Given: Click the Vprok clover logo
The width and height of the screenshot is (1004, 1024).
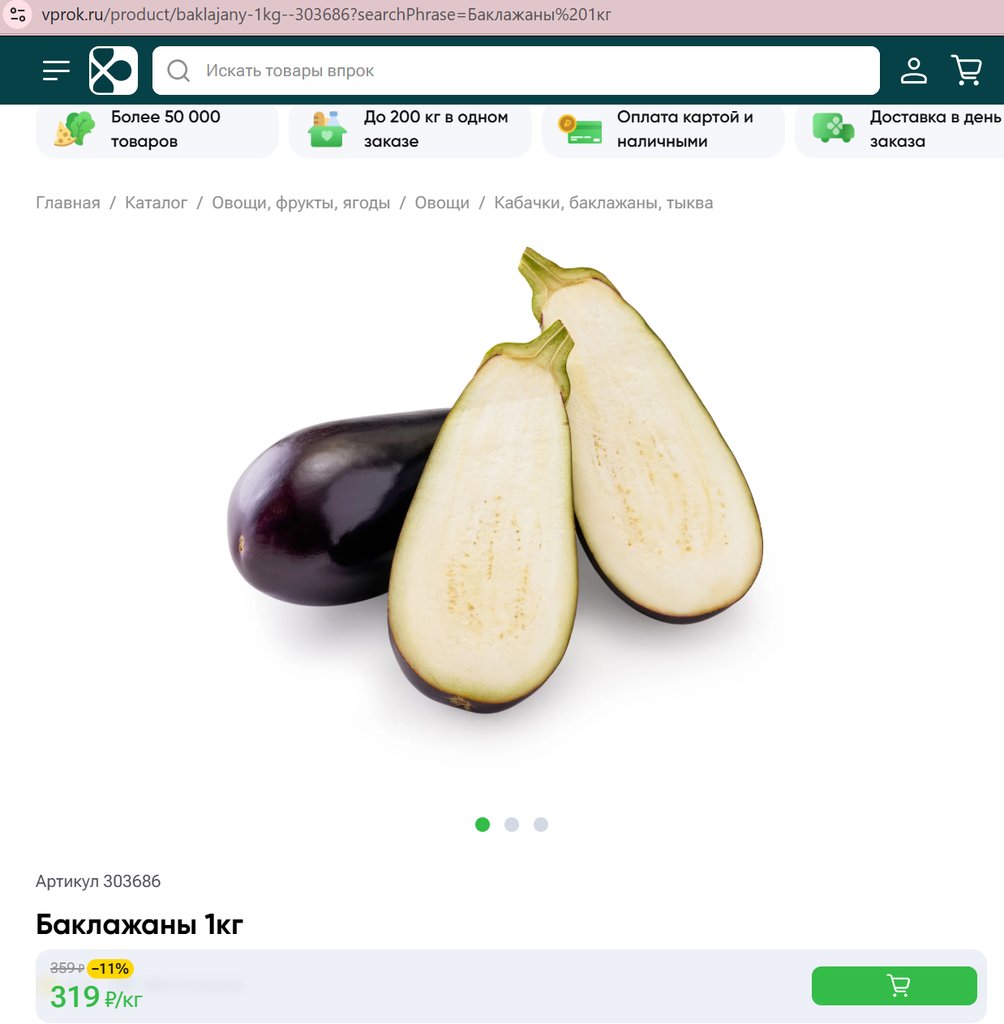Looking at the screenshot, I should 113,71.
